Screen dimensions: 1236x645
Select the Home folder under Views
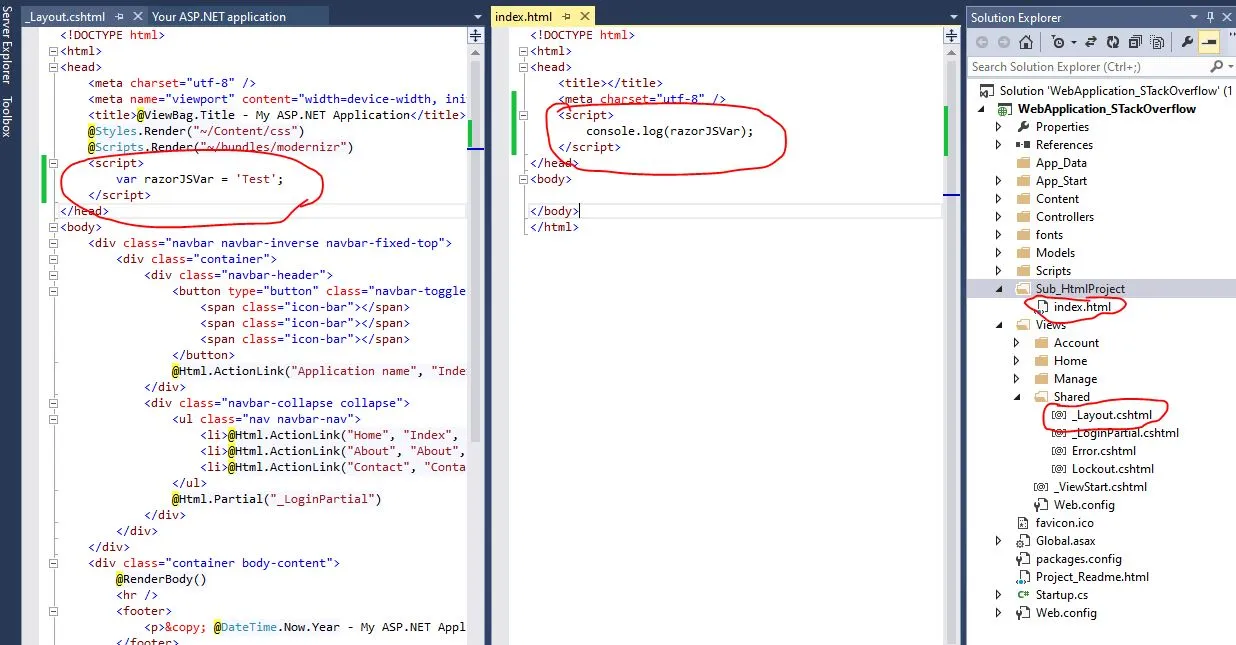(1070, 361)
